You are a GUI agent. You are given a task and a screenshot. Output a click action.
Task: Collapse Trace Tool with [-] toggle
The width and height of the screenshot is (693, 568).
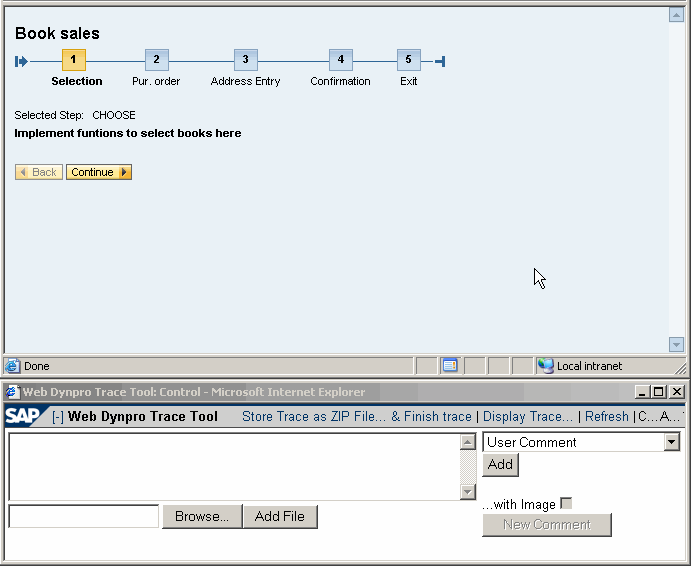coord(57,417)
